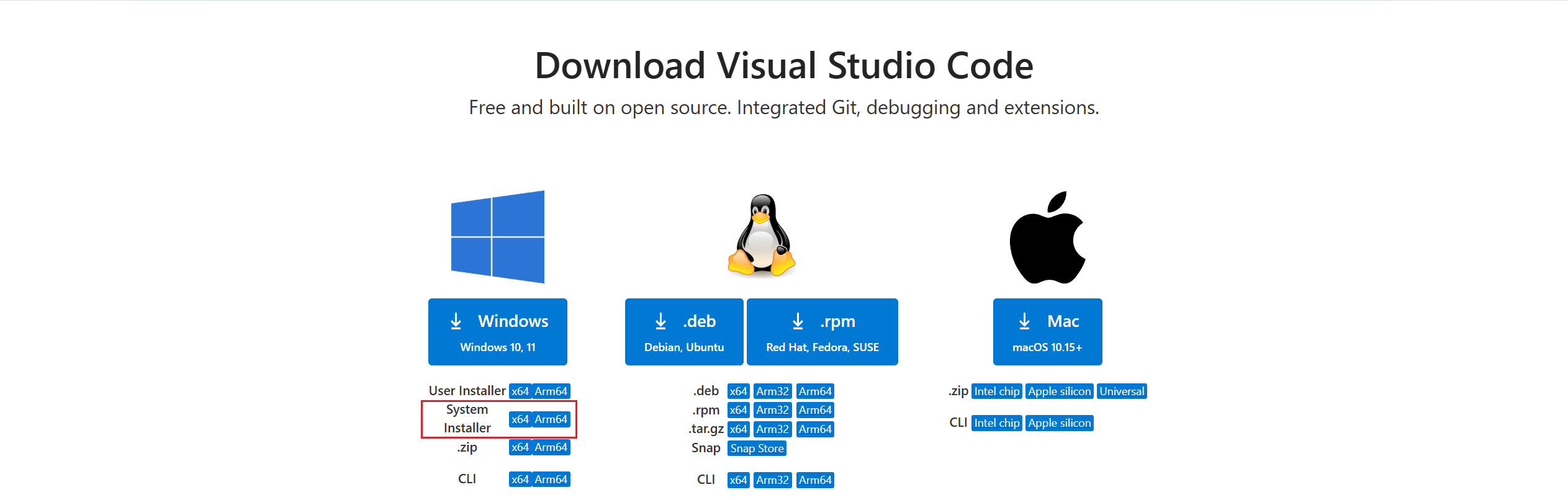1568x500 pixels.
Task: Click the '.deb' row label under Linux
Action: [706, 391]
